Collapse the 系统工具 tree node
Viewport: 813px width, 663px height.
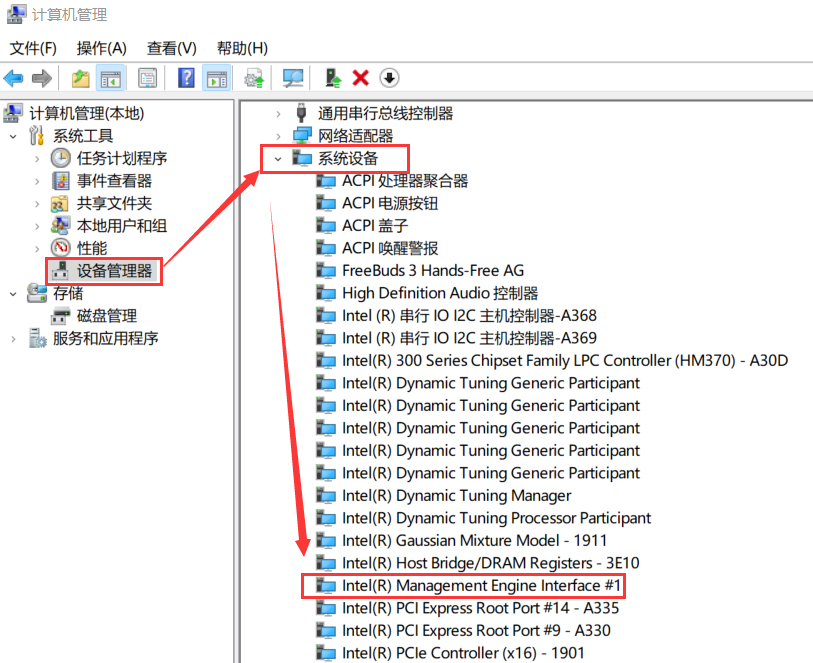click(13, 136)
